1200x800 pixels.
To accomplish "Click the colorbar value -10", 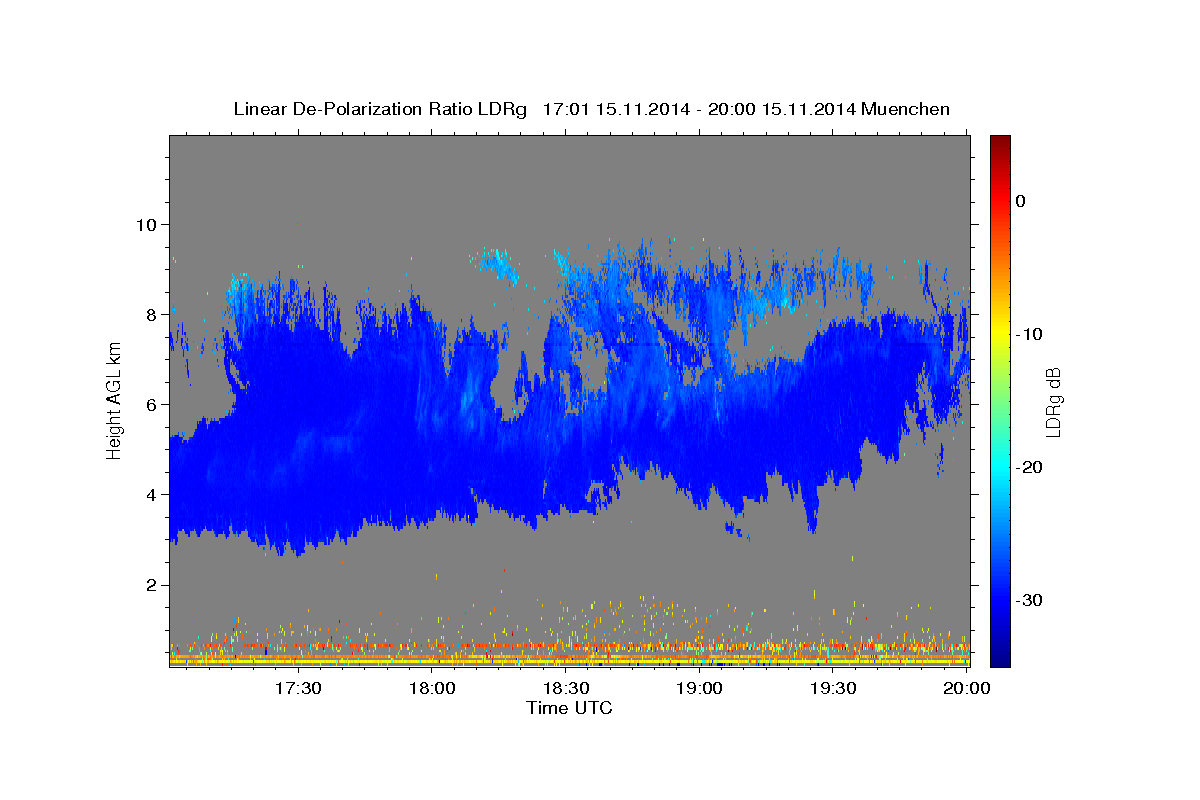I will click(x=1030, y=334).
